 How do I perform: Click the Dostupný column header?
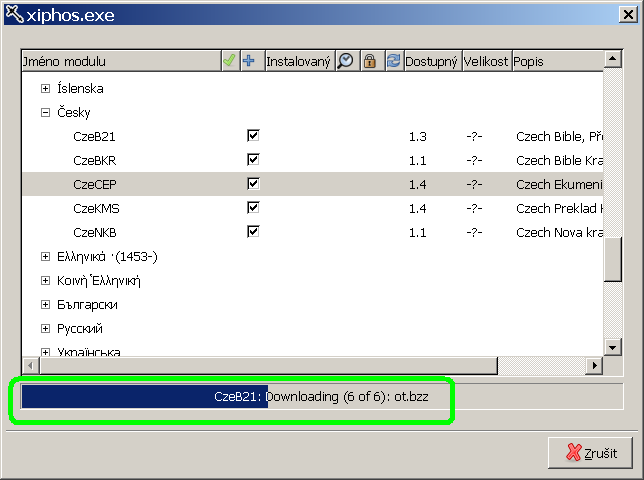(431, 62)
